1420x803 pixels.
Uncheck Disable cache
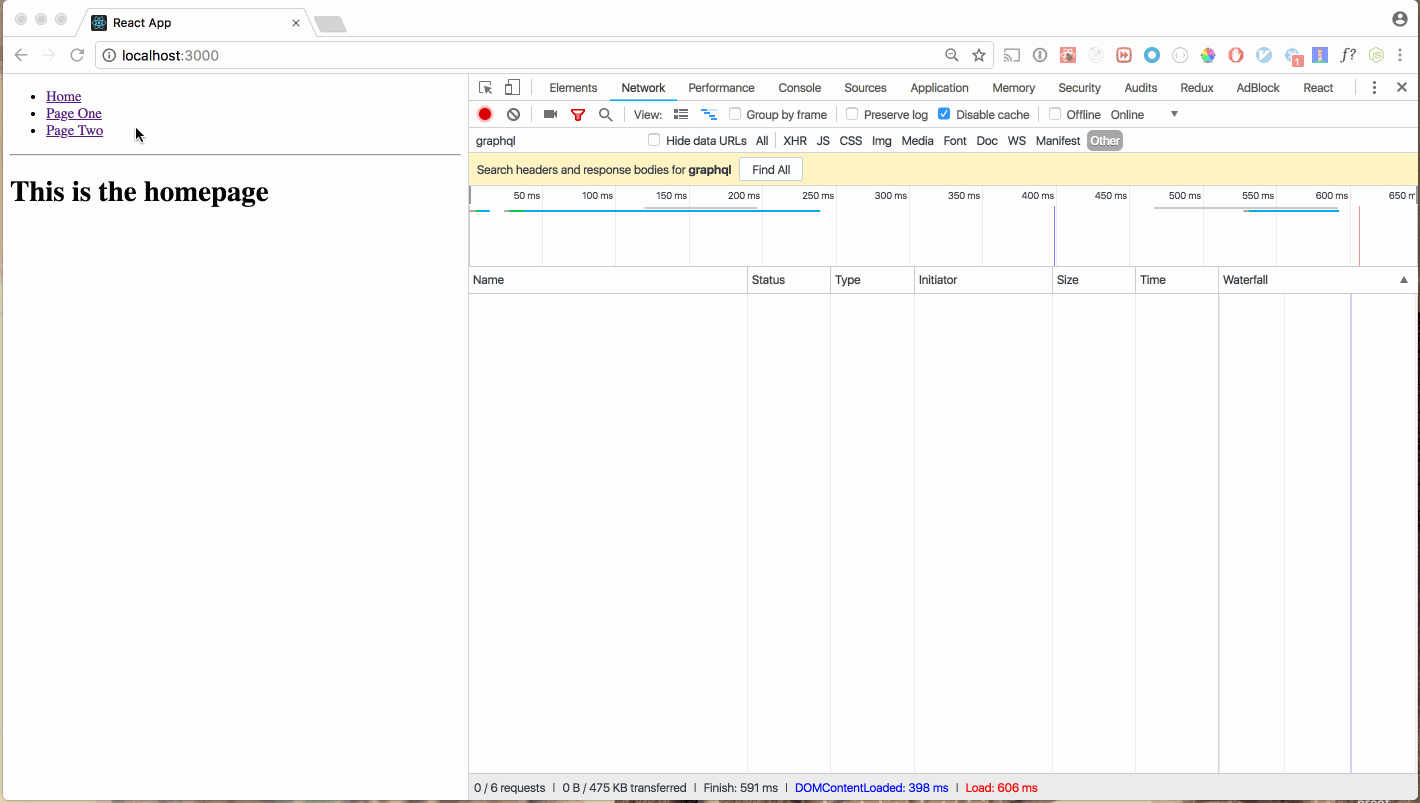944,114
